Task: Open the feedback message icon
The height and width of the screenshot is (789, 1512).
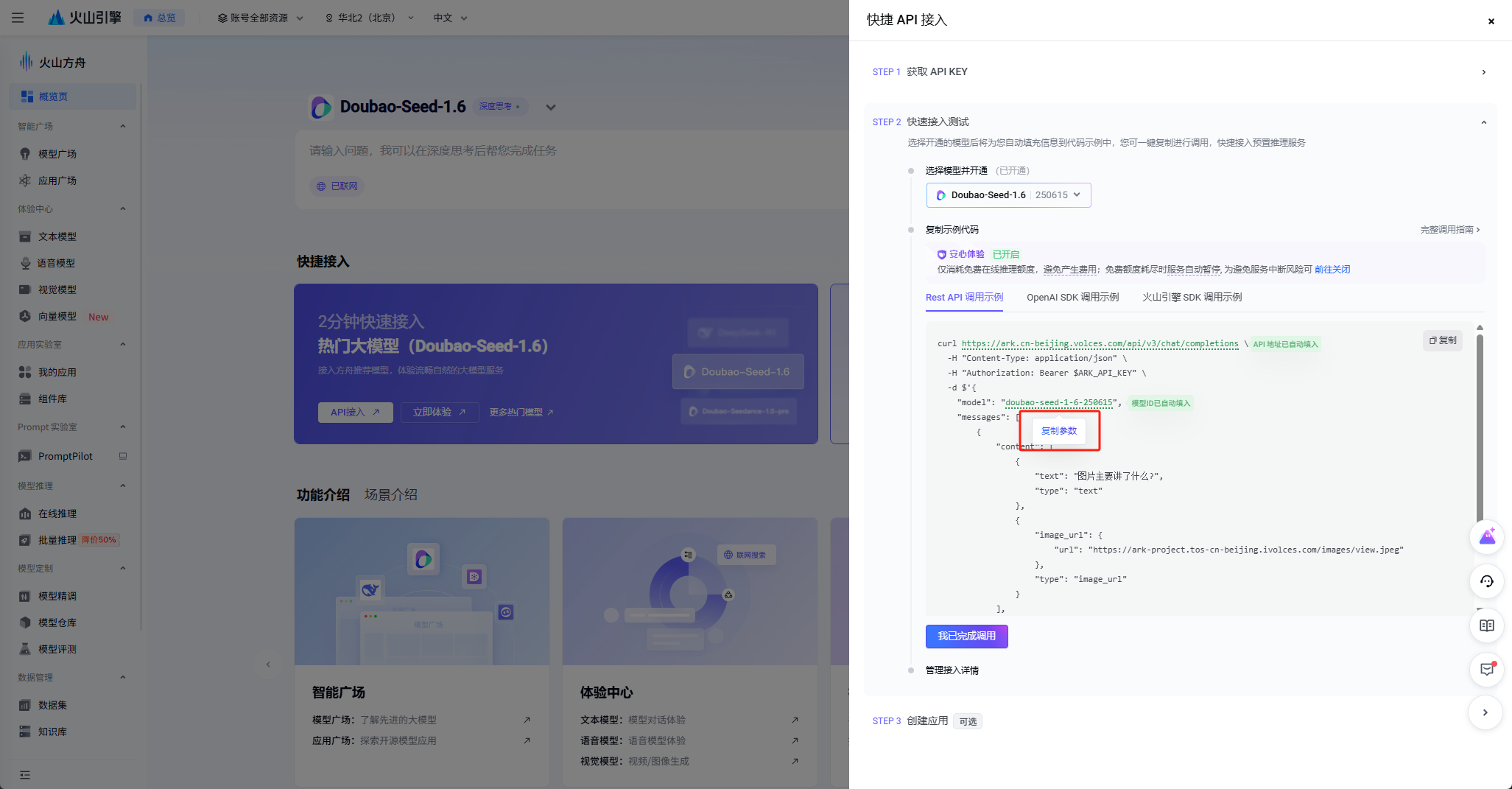Action: coord(1486,670)
